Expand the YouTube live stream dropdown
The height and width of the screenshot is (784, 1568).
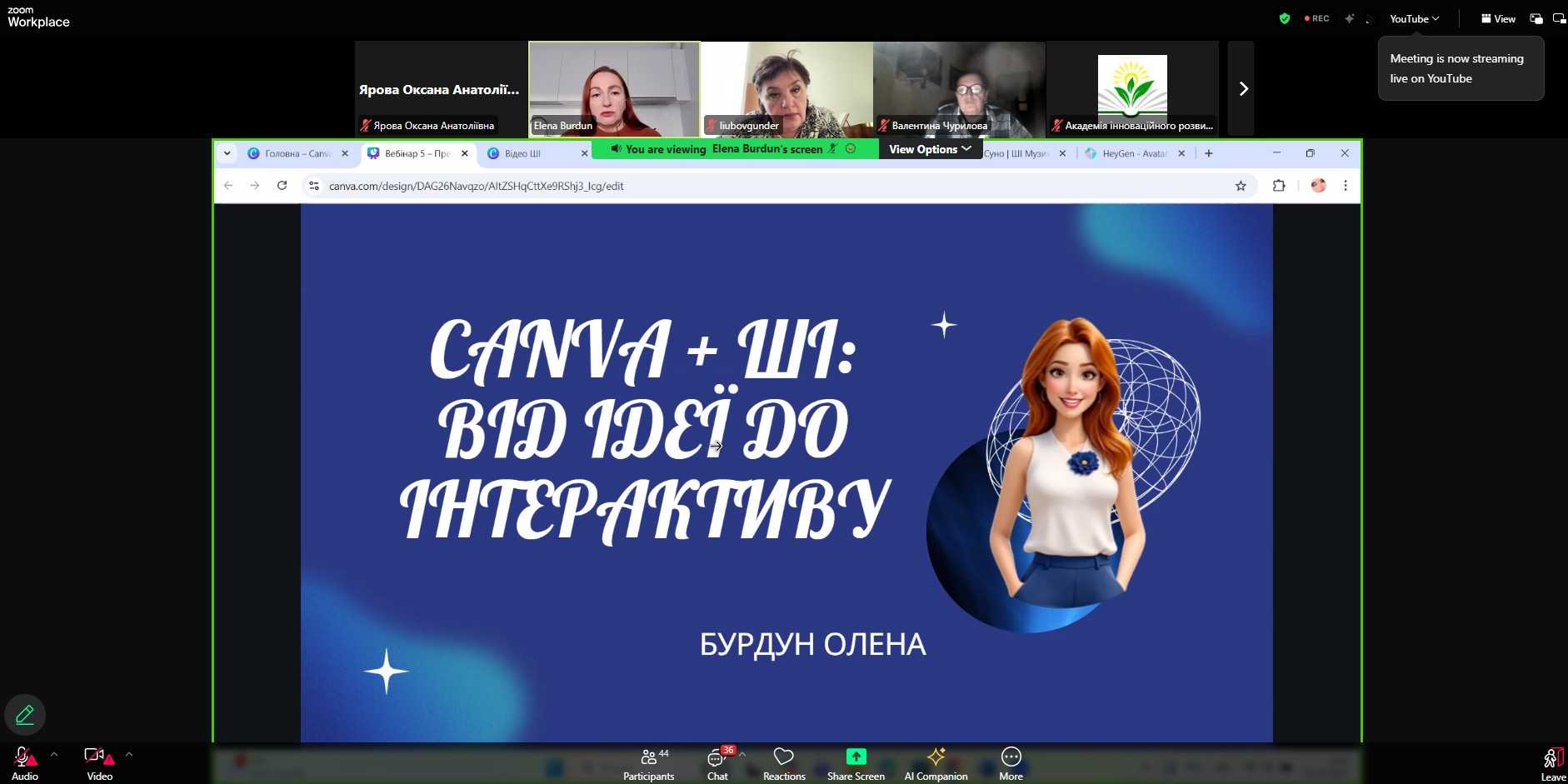coord(1414,18)
